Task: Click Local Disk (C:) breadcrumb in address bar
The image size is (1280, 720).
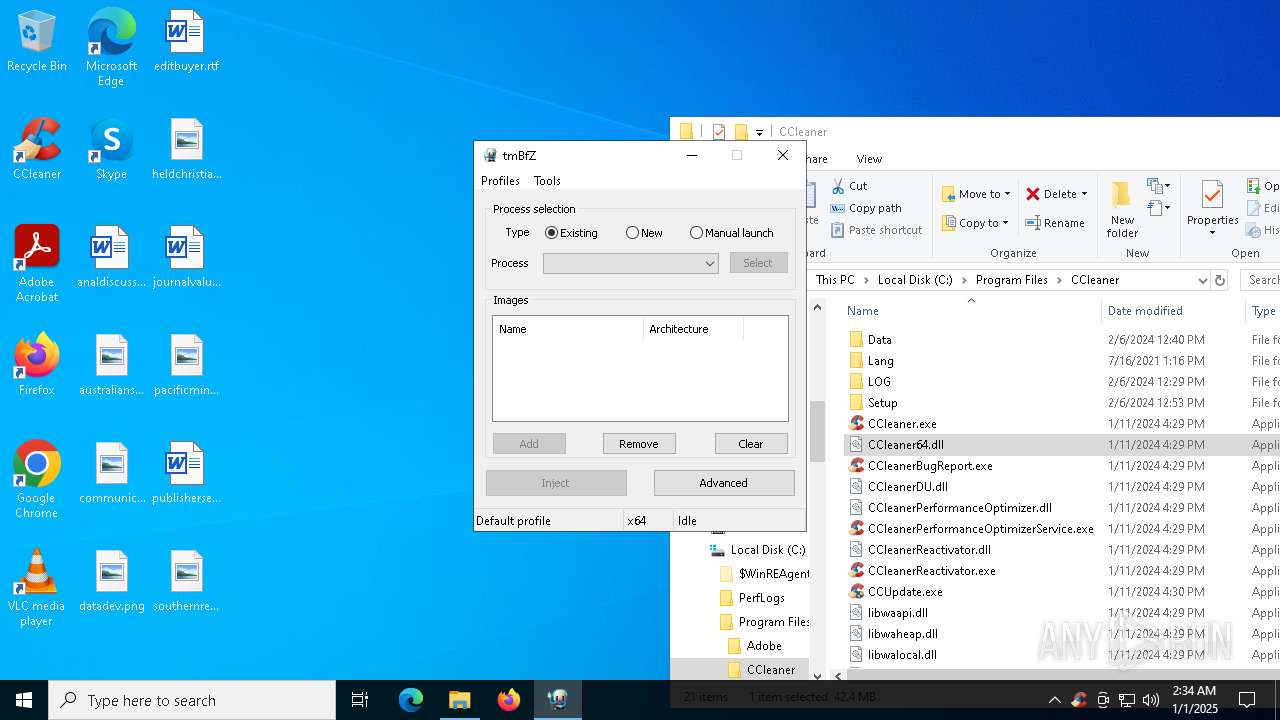Action: (915, 280)
